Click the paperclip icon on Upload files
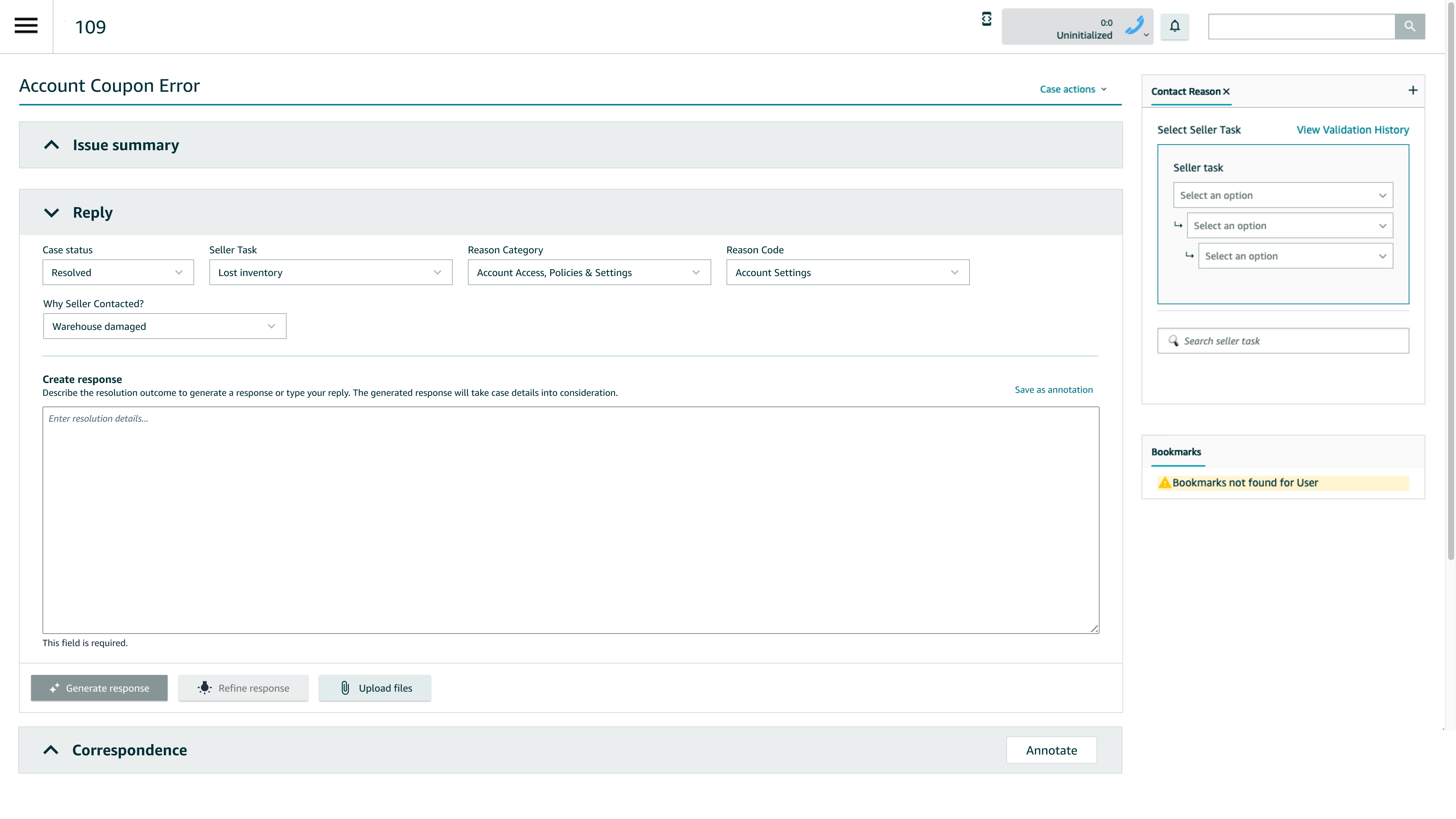1456x819 pixels. tap(345, 688)
